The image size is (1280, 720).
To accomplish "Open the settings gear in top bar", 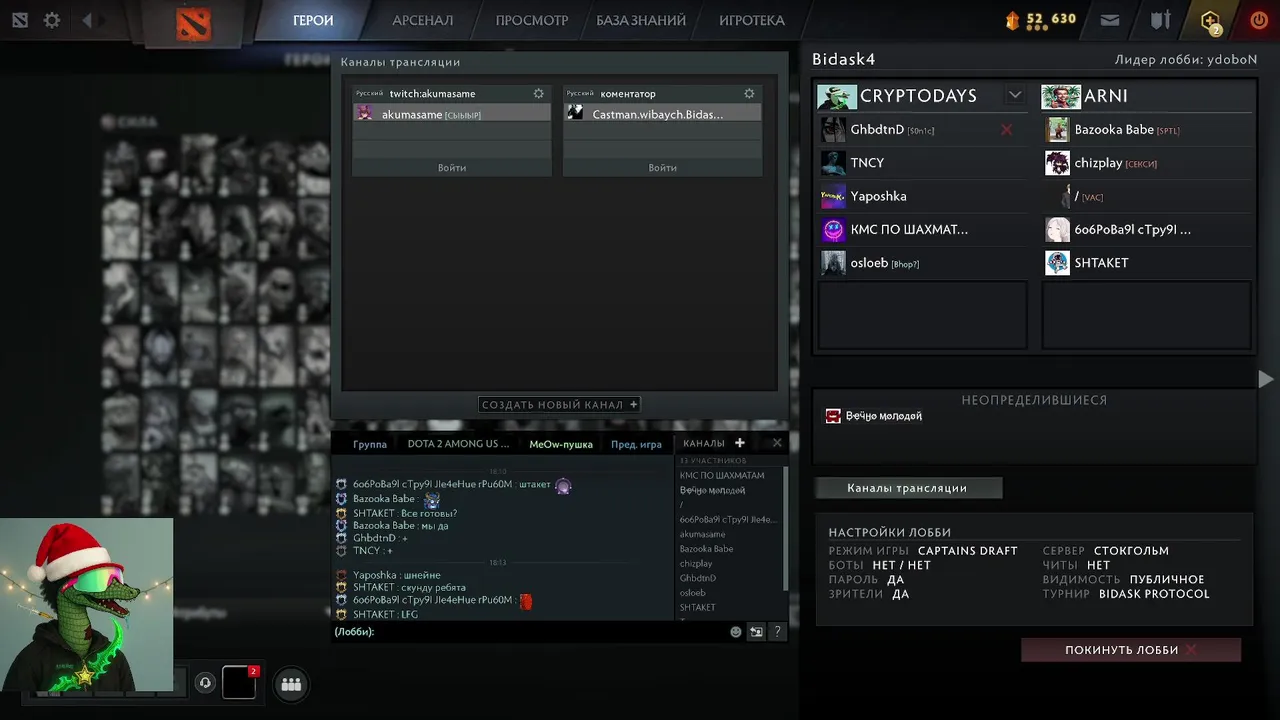I will [52, 20].
